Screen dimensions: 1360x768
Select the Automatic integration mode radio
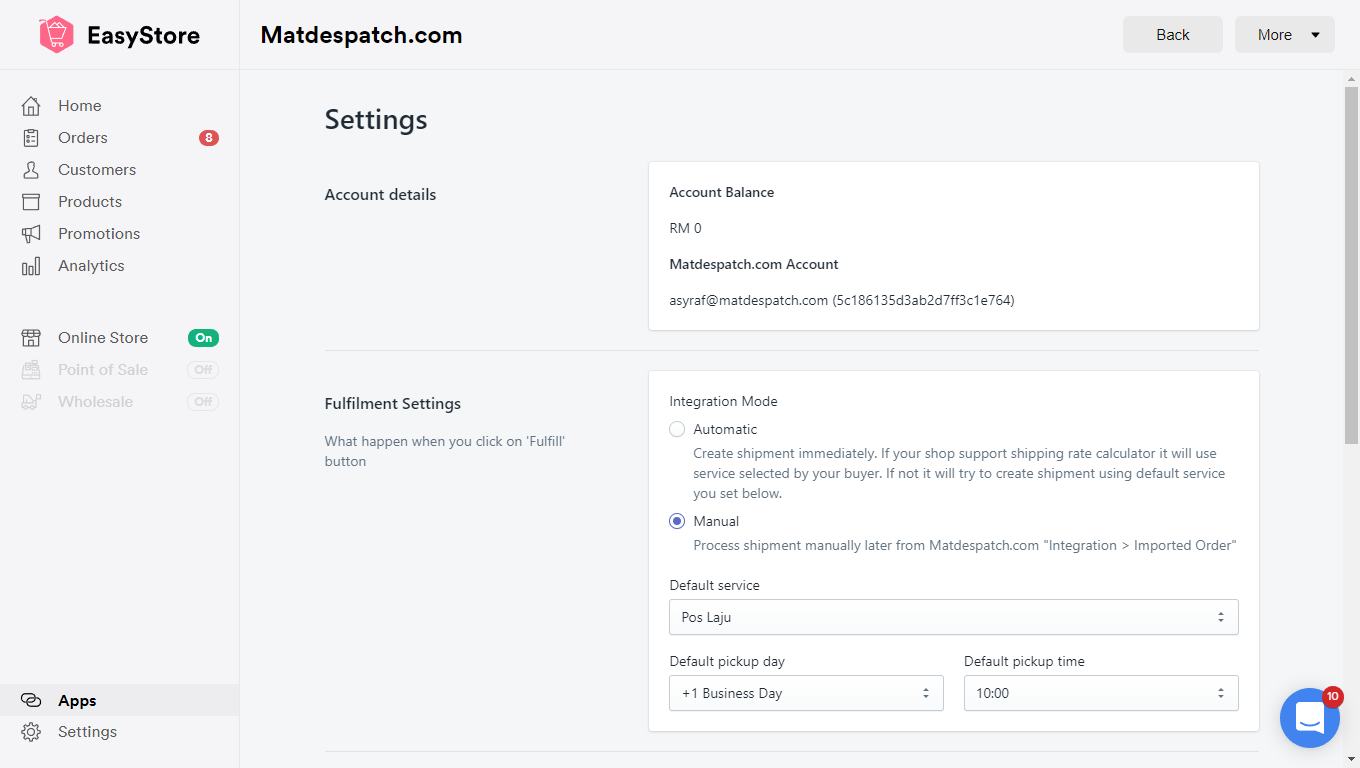(x=677, y=429)
